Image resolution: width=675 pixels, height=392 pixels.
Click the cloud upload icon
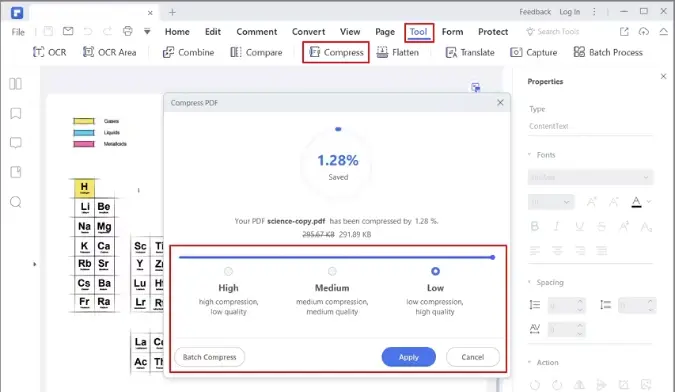644,31
